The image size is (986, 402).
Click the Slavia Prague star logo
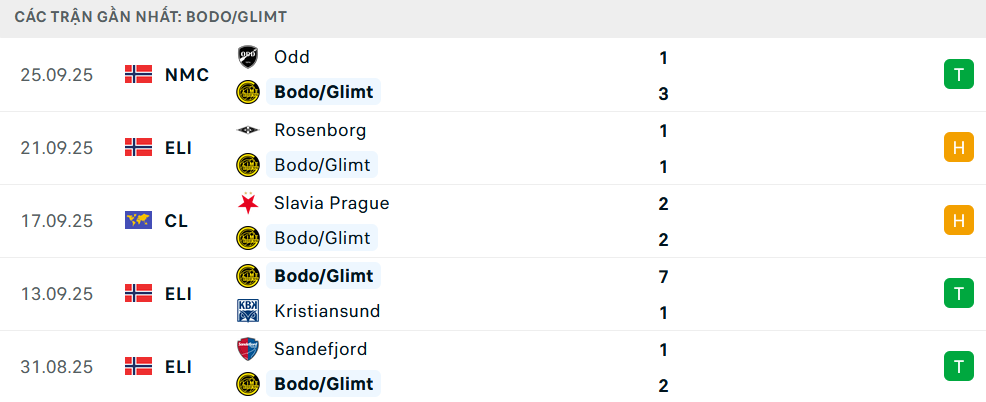(x=247, y=203)
